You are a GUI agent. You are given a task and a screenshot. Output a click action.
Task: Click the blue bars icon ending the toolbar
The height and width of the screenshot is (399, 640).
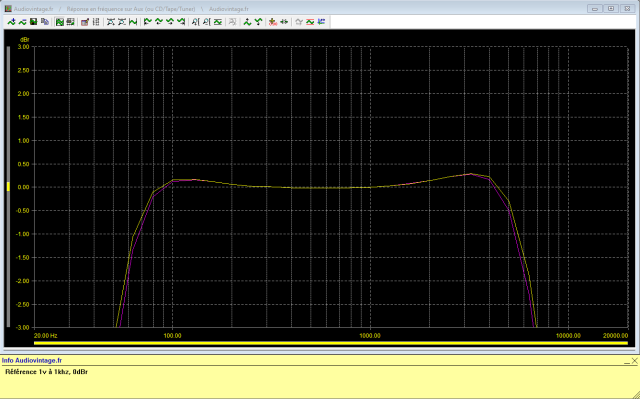click(x=321, y=22)
